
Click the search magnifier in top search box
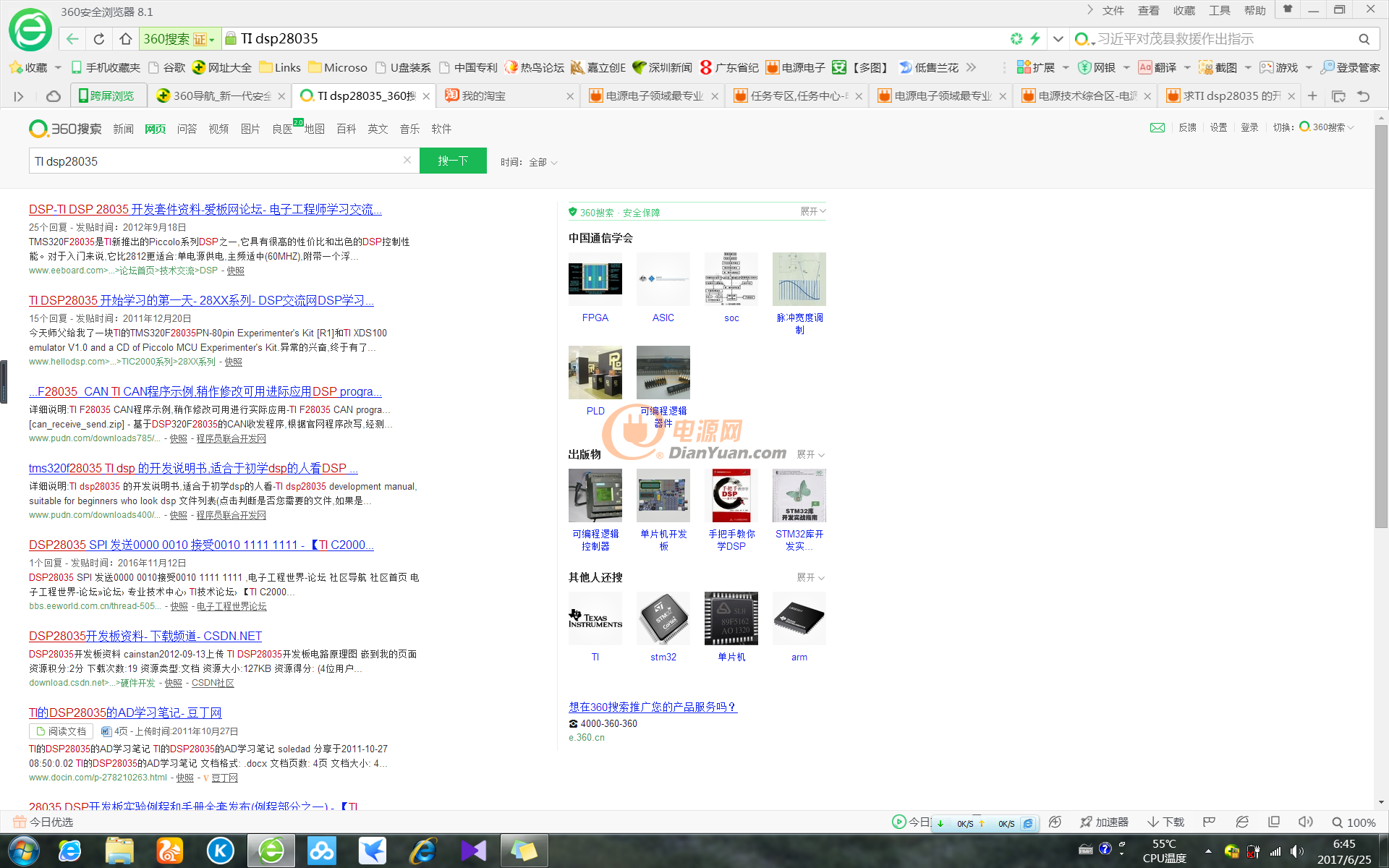coord(1364,39)
